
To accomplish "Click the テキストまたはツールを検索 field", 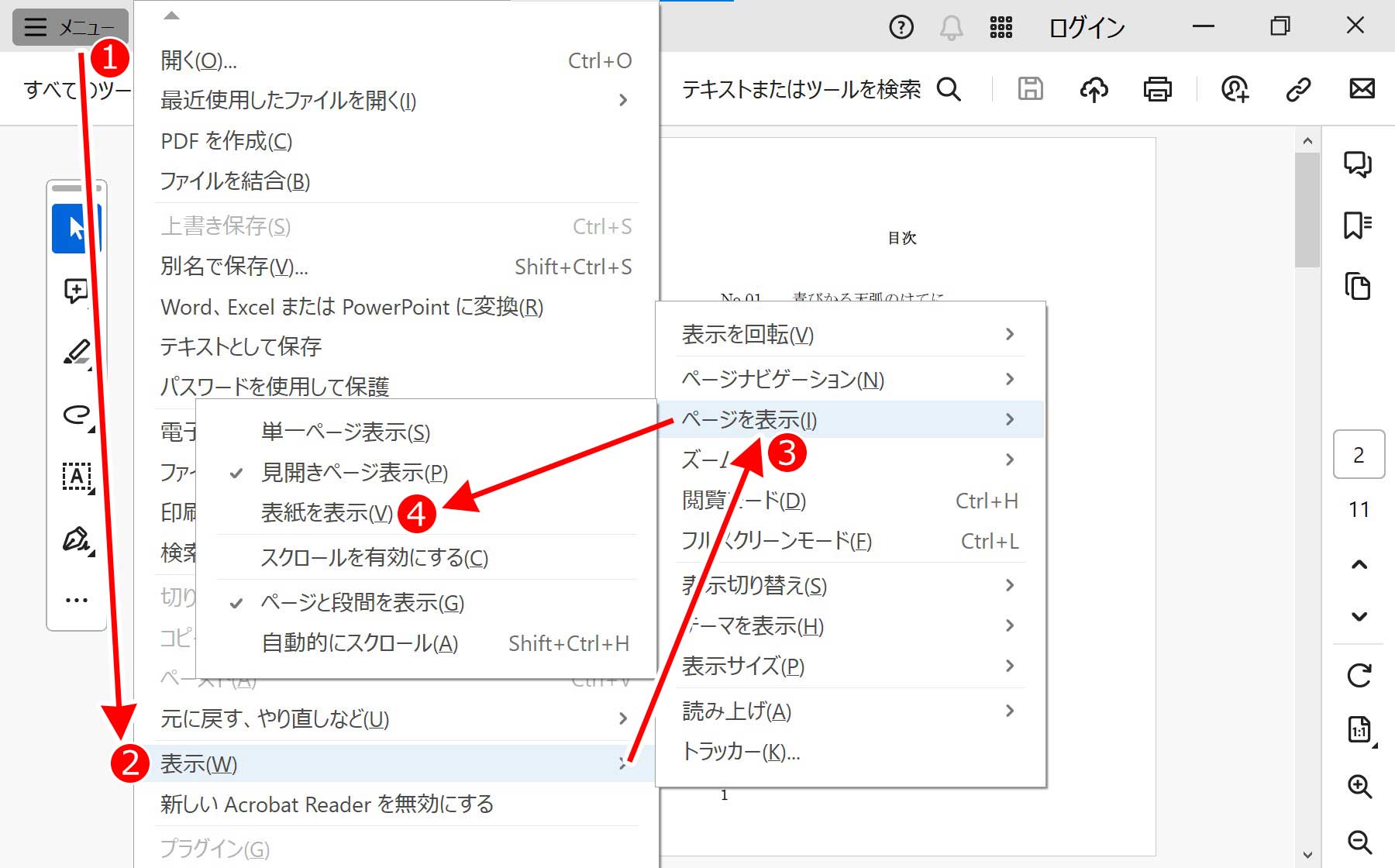I will tap(801, 90).
